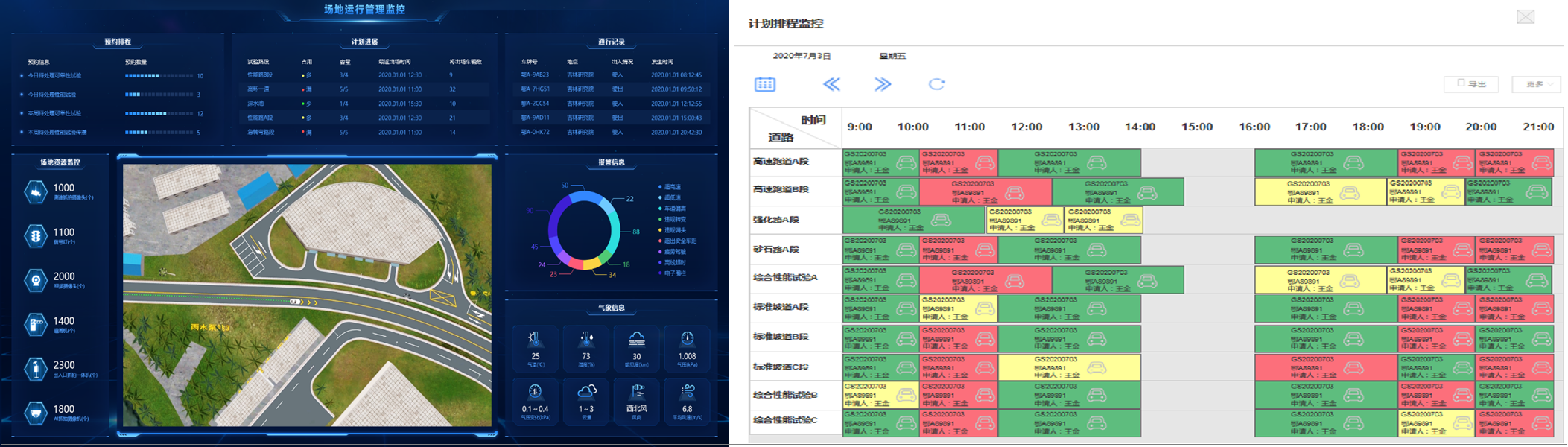Viewport: 1568px width, 447px height.
Task: Go to previous day with double-left arrows
Action: pos(831,84)
